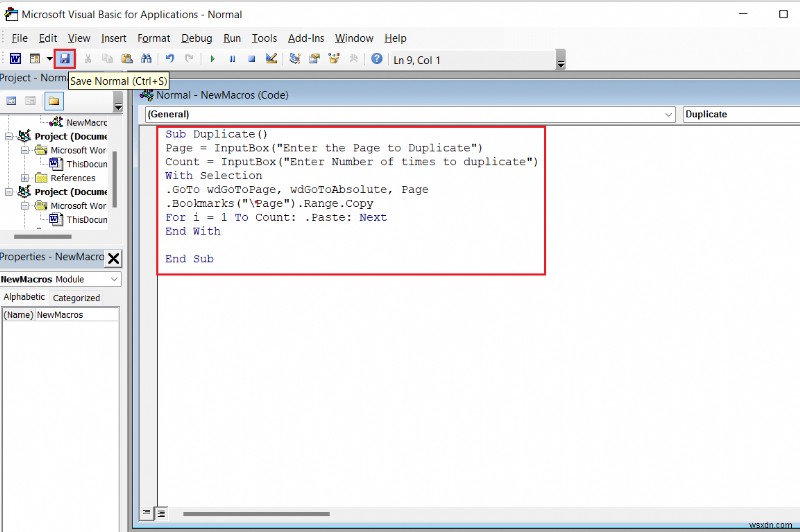The height and width of the screenshot is (532, 800).
Task: Open the Insert object dropdown arrow beside UserForm icon
Action: [49, 59]
